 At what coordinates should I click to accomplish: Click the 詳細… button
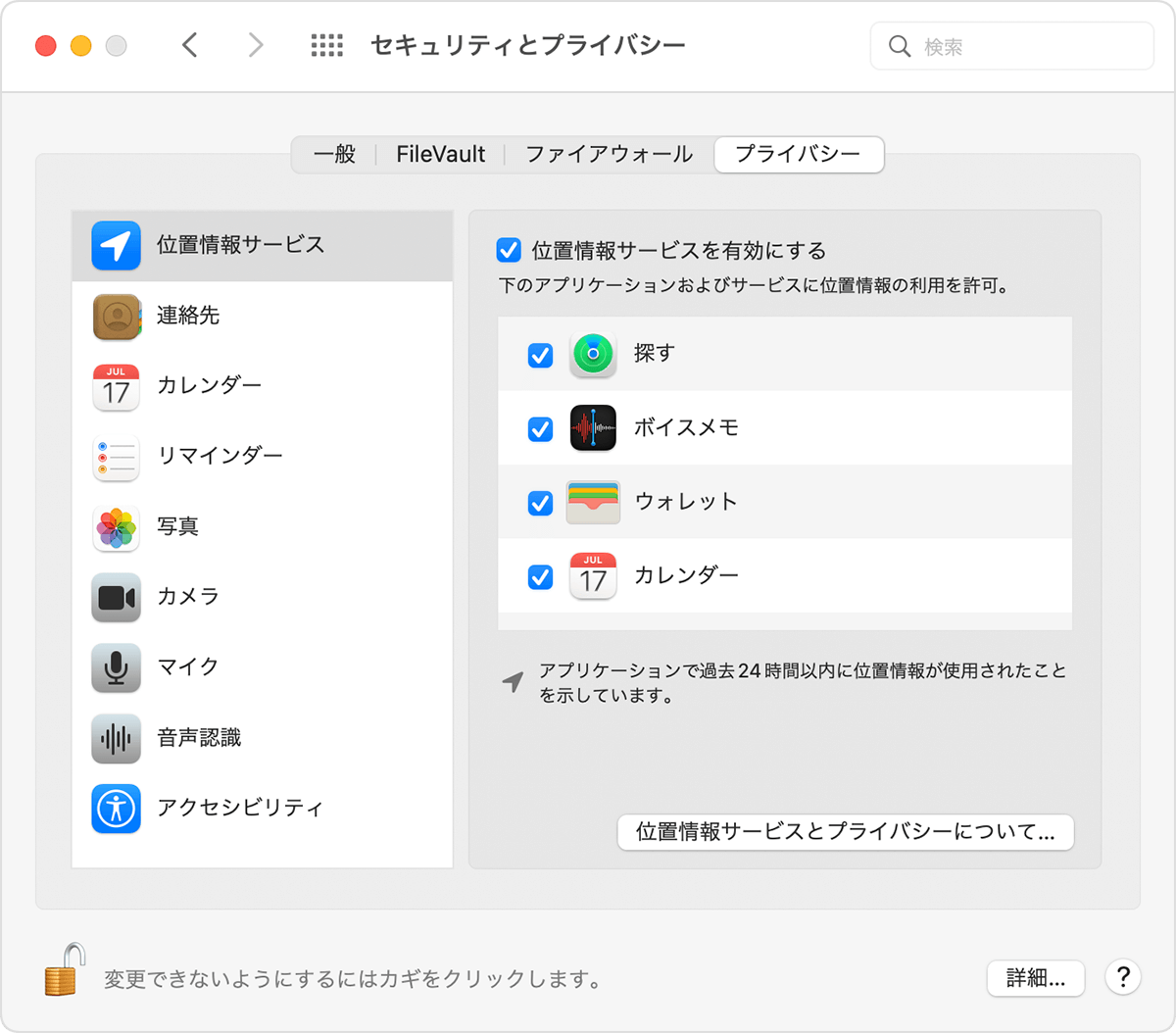pyautogui.click(x=1036, y=978)
